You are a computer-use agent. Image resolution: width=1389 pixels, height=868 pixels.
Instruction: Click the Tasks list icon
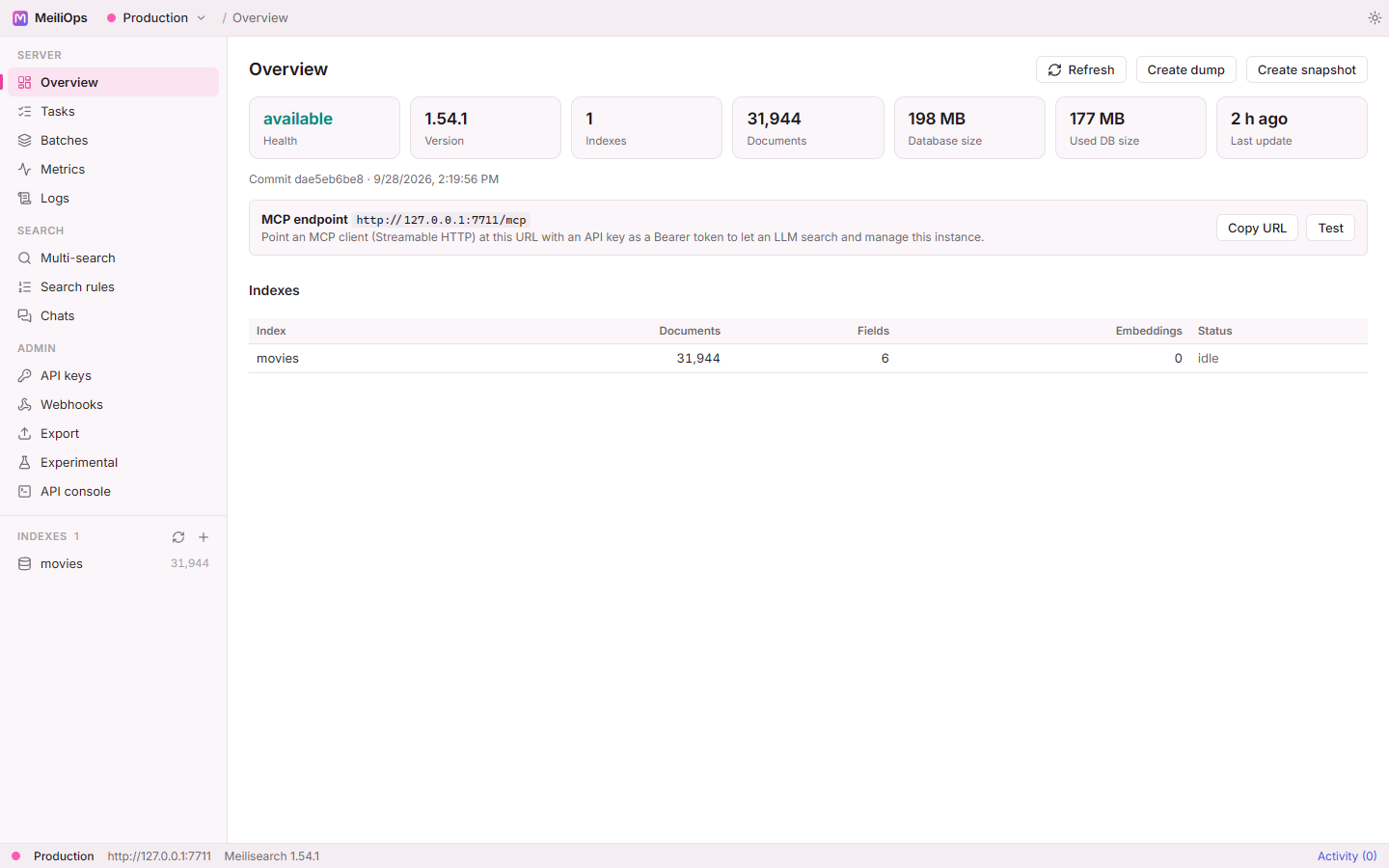(25, 112)
